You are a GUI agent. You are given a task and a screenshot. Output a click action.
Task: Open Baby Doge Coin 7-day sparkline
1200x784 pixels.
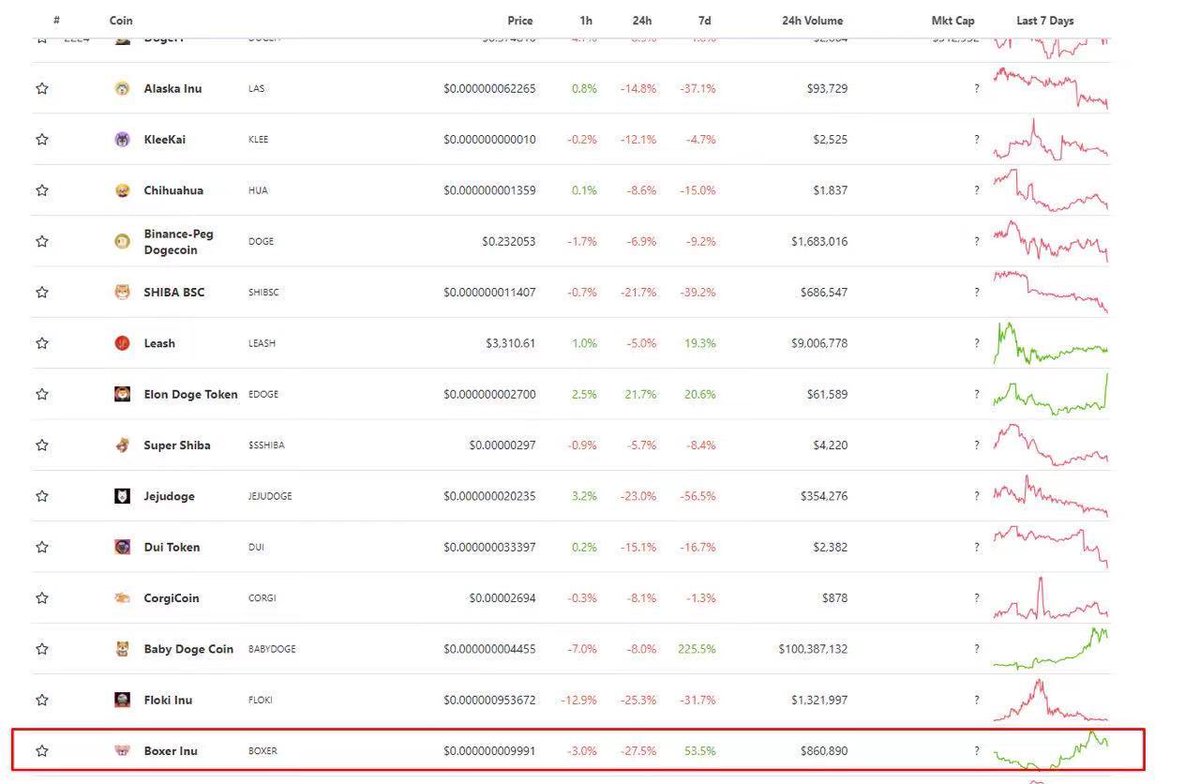pos(1050,648)
